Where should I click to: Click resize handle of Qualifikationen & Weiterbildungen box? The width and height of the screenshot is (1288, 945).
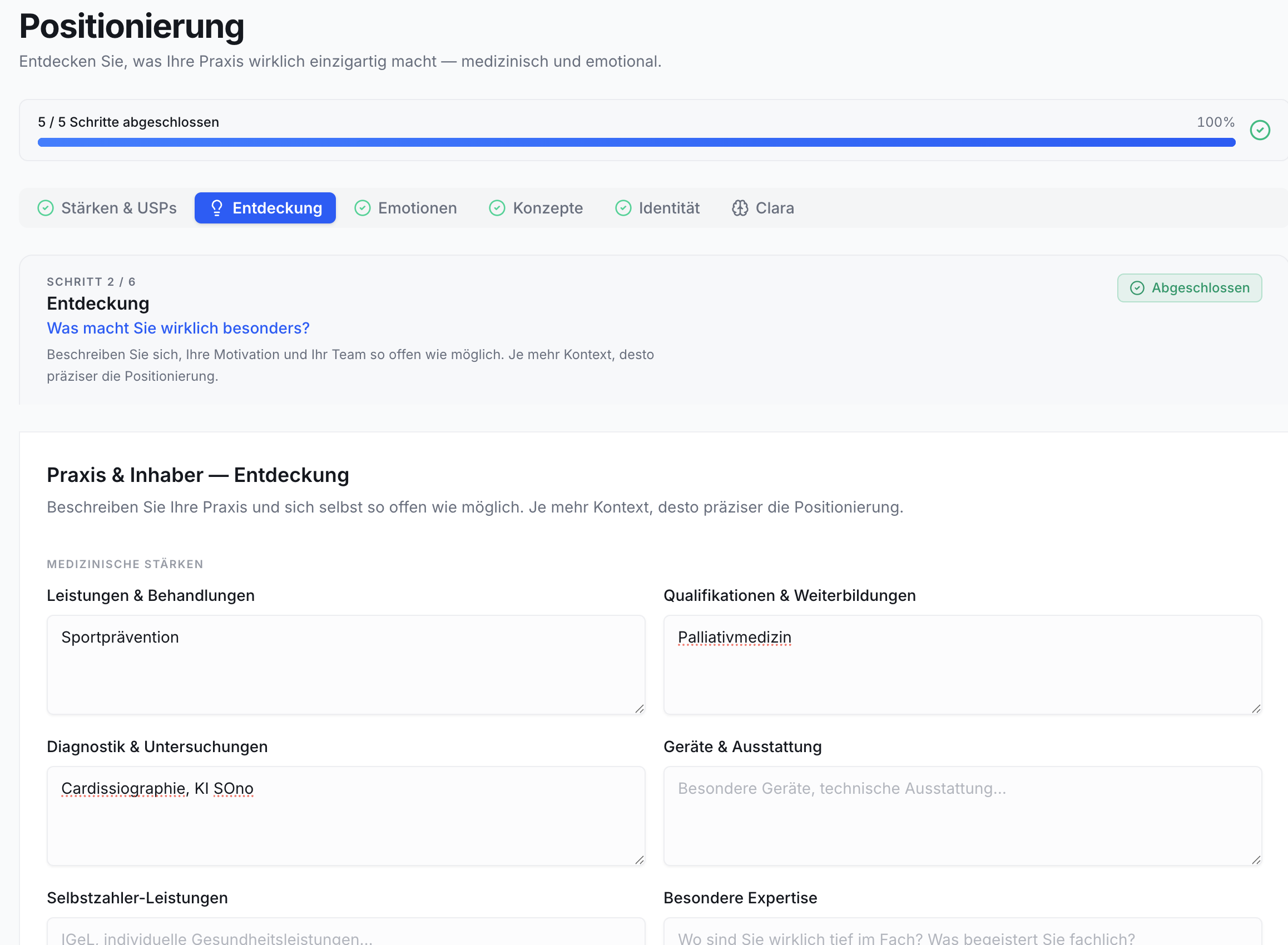[x=1256, y=709]
